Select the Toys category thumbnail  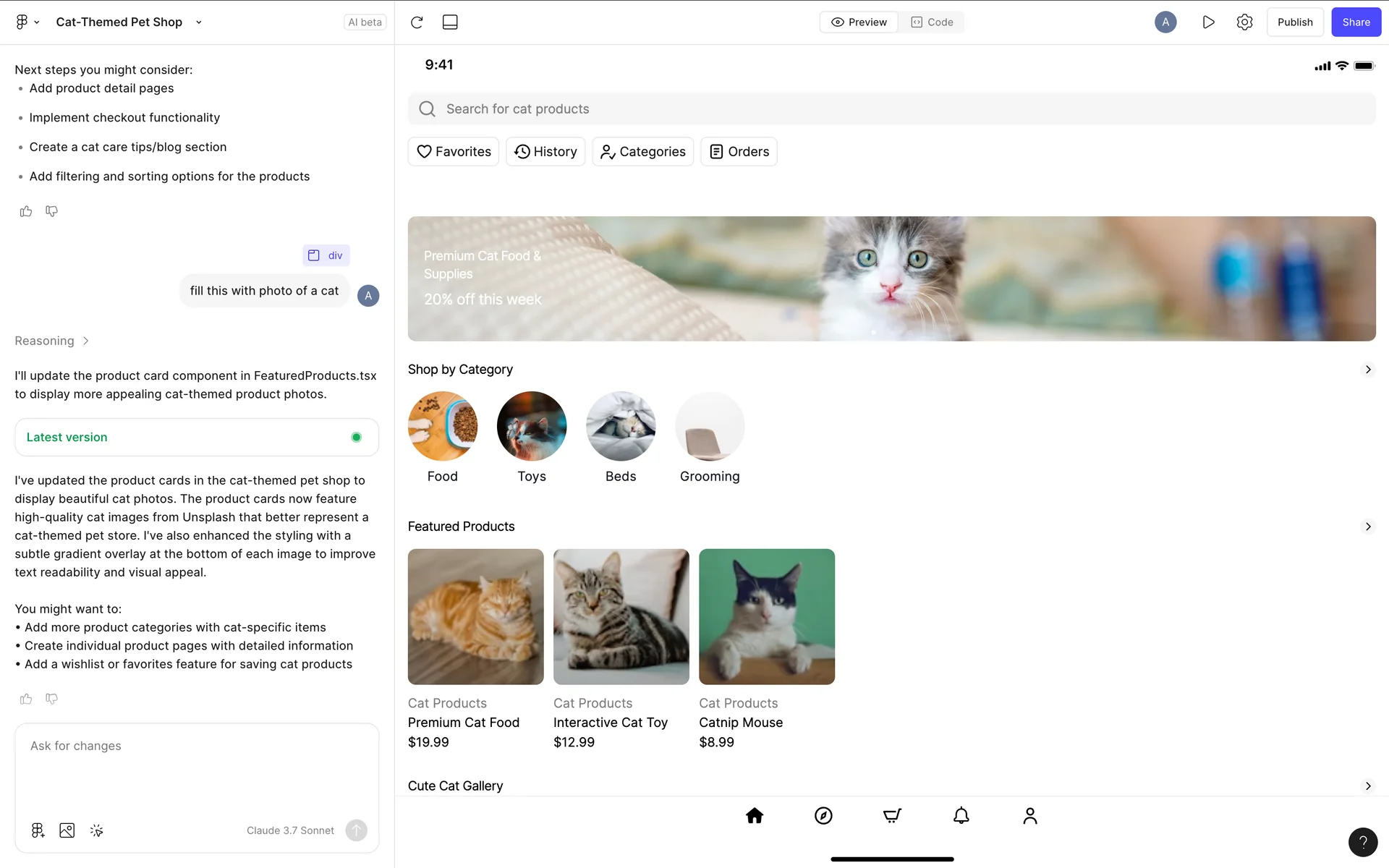pos(532,426)
